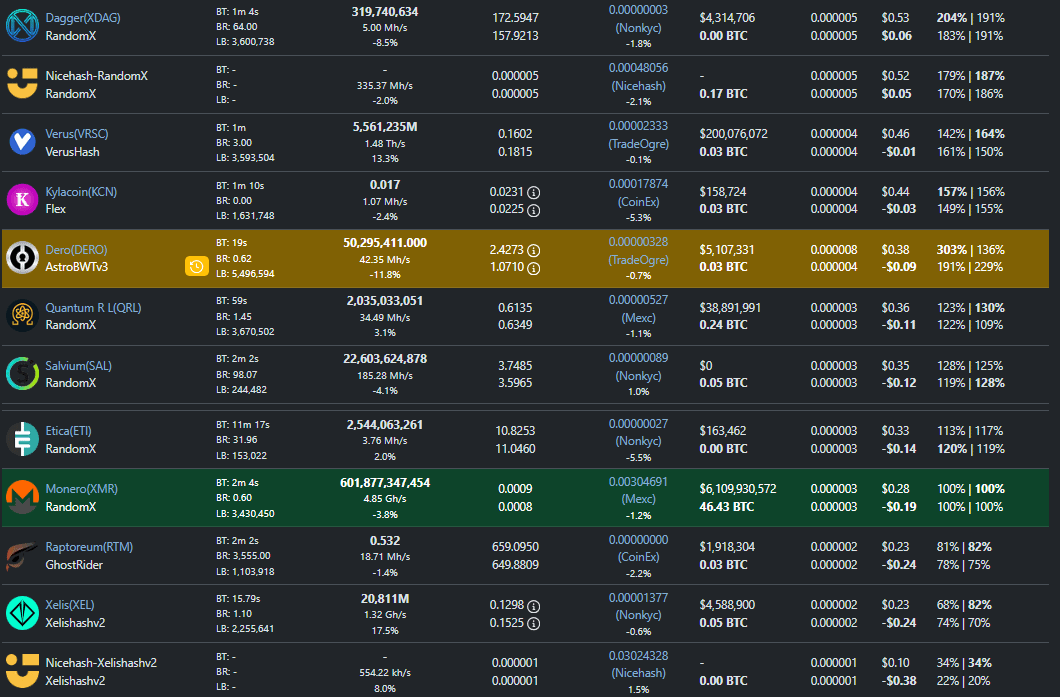
Task: Click the Dagger (XDAG) coin logo
Action: coord(21,27)
